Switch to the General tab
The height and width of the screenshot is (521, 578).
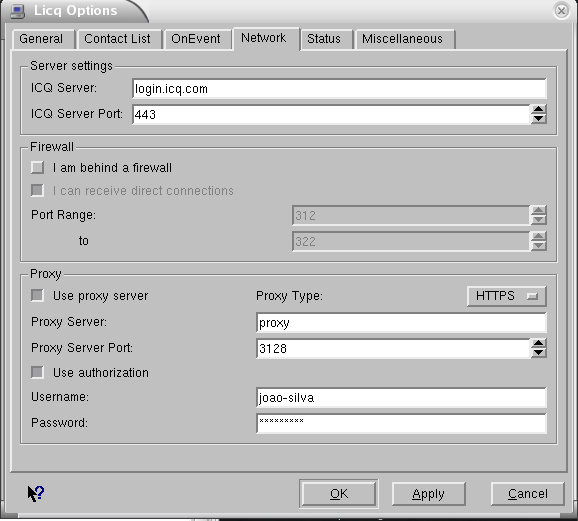[44, 39]
